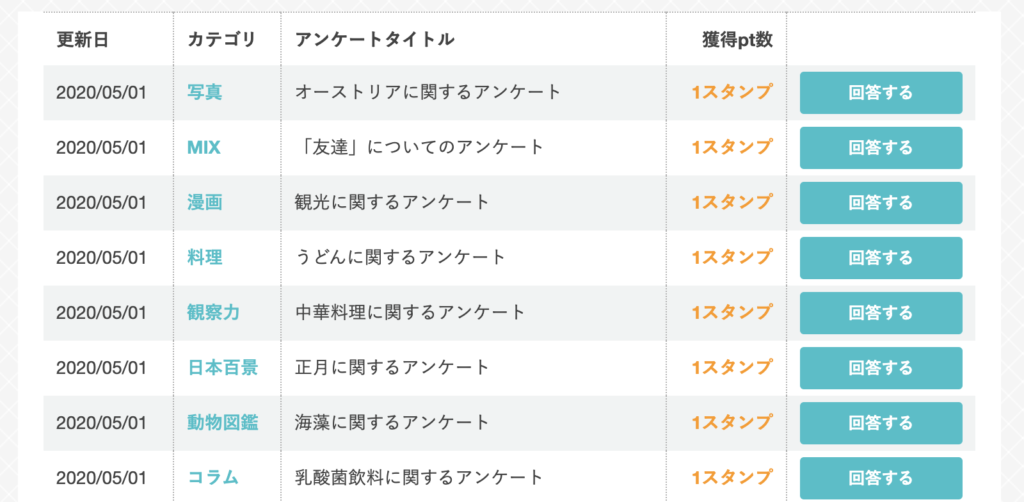Viewport: 1024px width, 502px height.
Task: Click 回答する for the 中華料理 survey
Action: pyautogui.click(x=881, y=313)
